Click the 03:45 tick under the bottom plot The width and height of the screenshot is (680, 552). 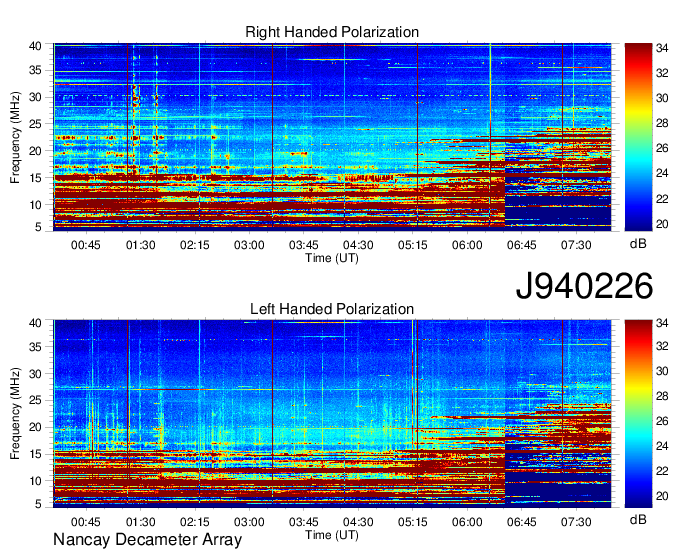(304, 522)
